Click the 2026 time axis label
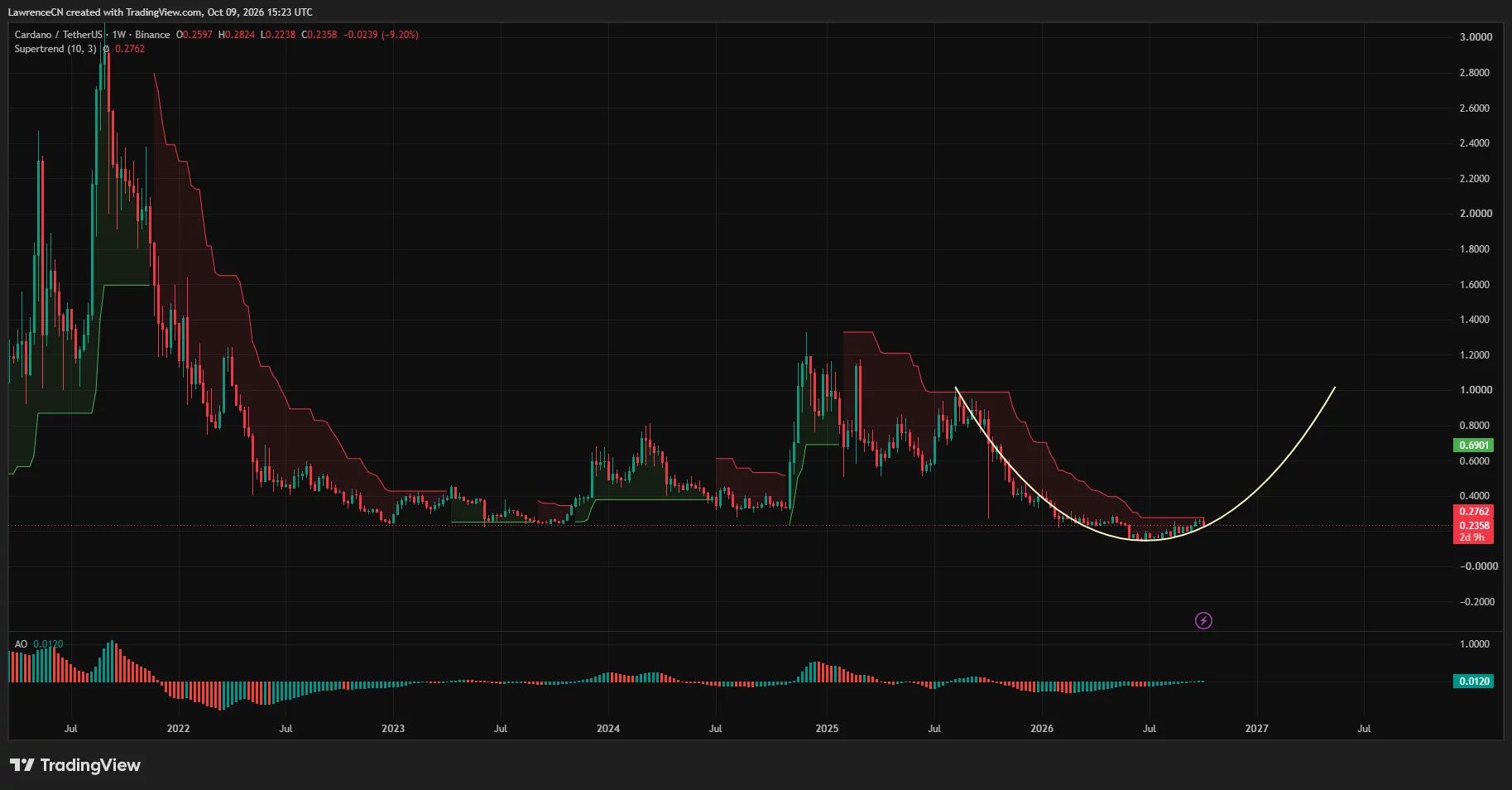 (1042, 729)
